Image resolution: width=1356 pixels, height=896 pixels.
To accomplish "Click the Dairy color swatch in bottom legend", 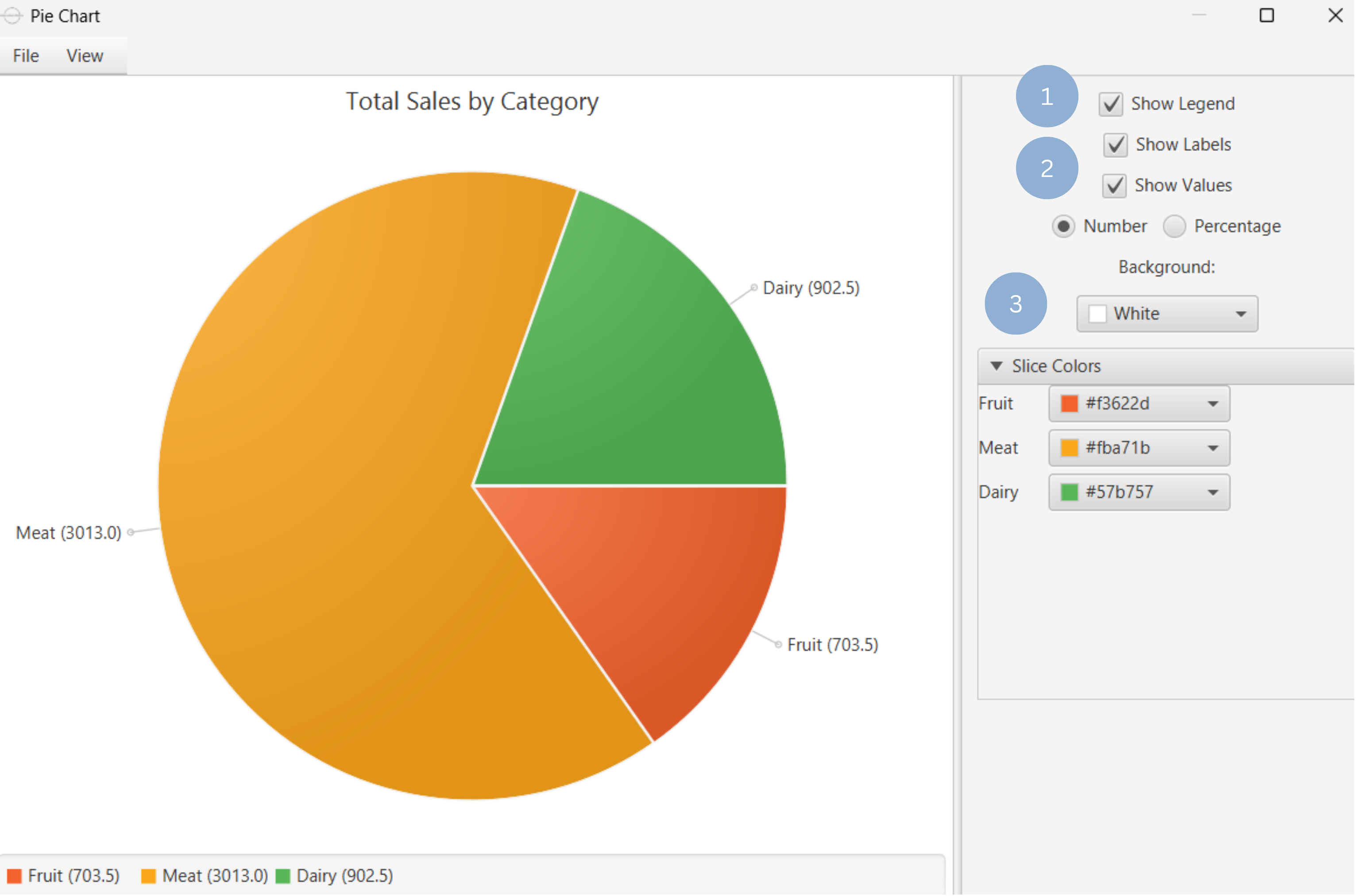I will (283, 876).
